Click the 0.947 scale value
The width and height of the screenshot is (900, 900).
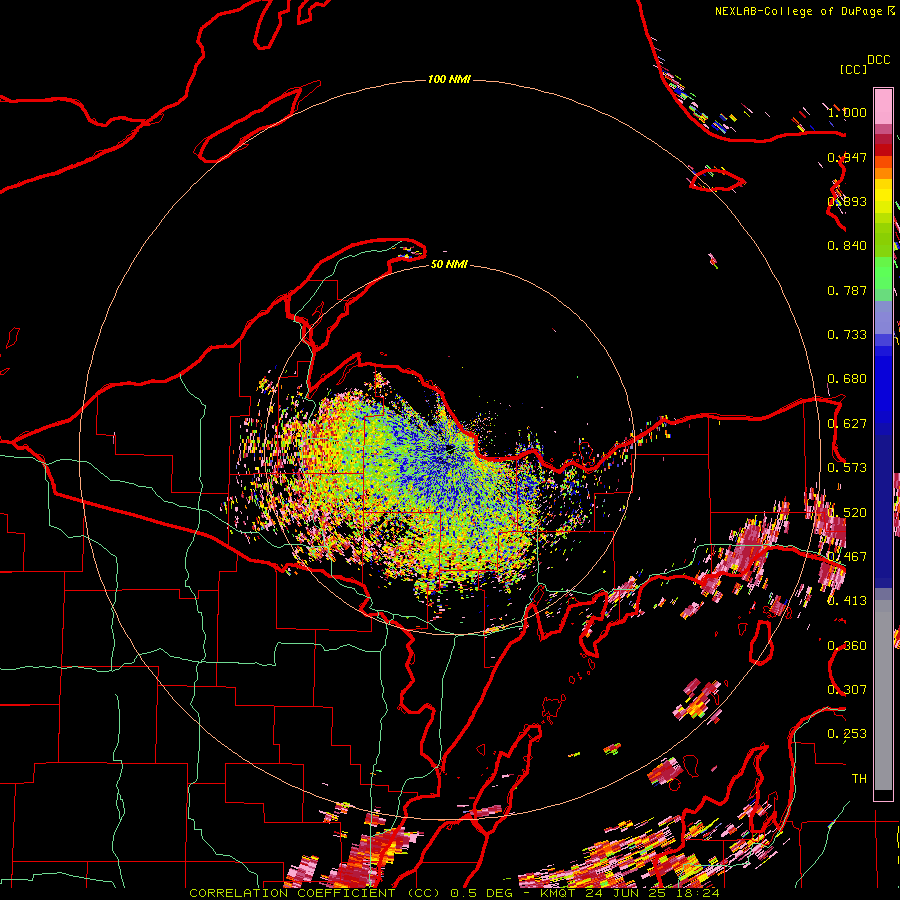tap(847, 157)
